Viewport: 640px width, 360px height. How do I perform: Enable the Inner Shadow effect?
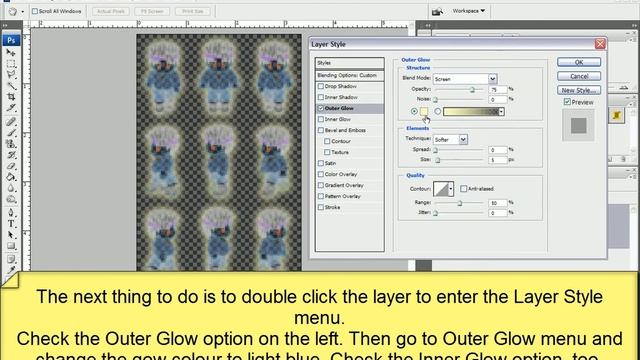tap(321, 98)
